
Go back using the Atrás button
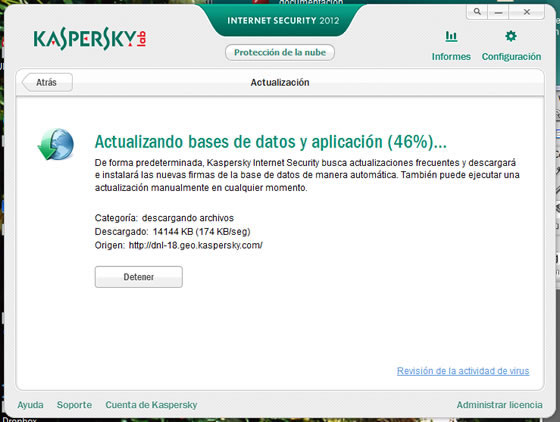47,82
